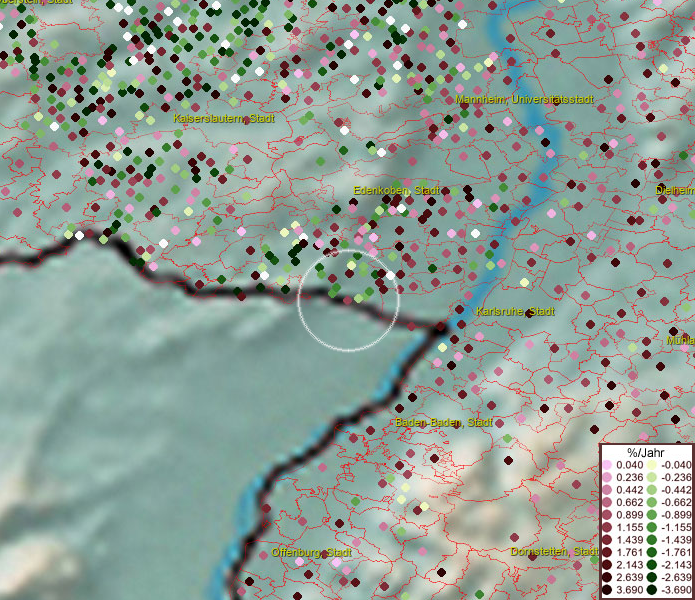Image resolution: width=695 pixels, height=600 pixels.
Task: Click the 1.761 legend value
Action: click(x=629, y=552)
